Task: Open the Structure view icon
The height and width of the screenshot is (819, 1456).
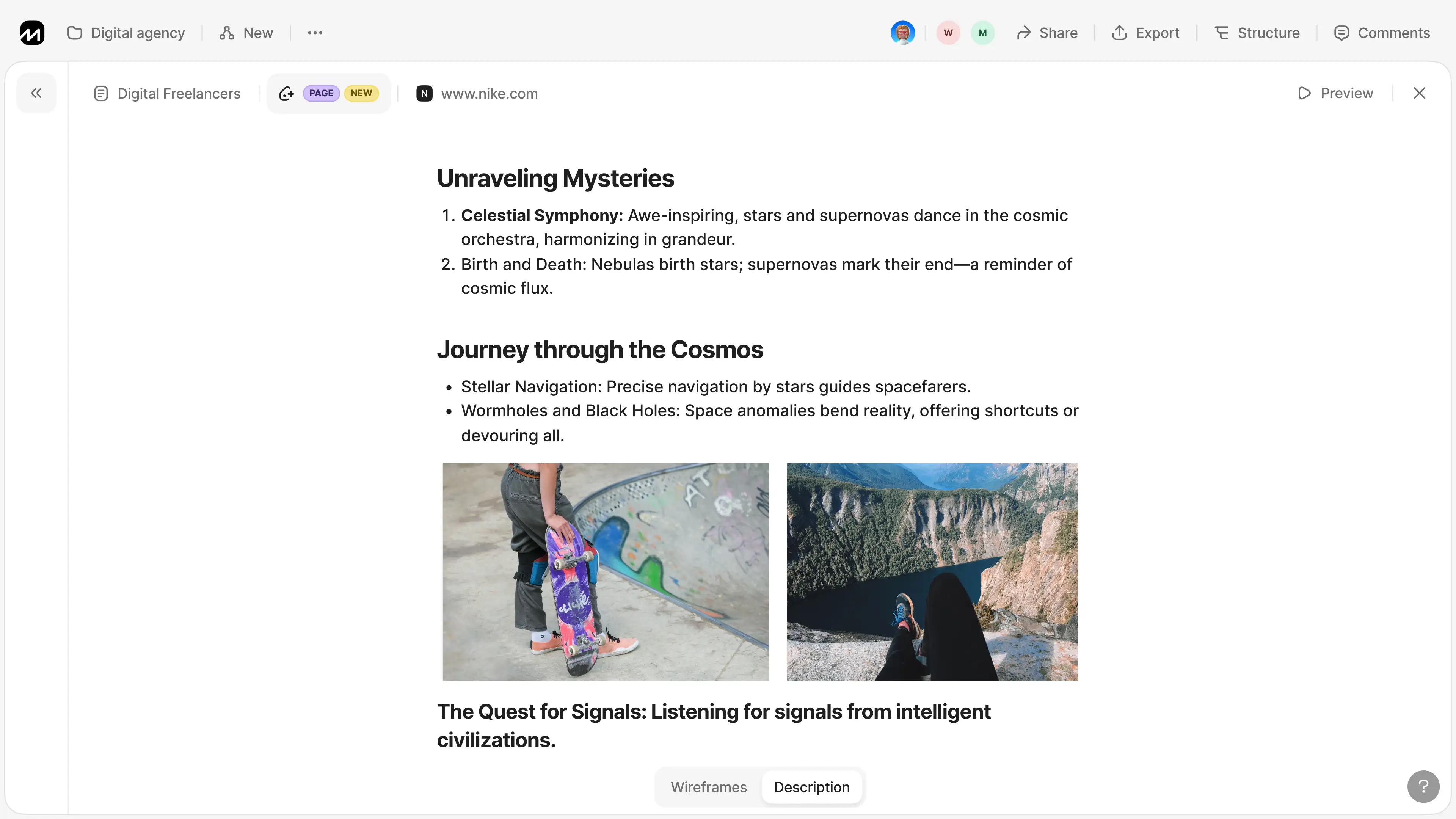Action: click(1222, 32)
